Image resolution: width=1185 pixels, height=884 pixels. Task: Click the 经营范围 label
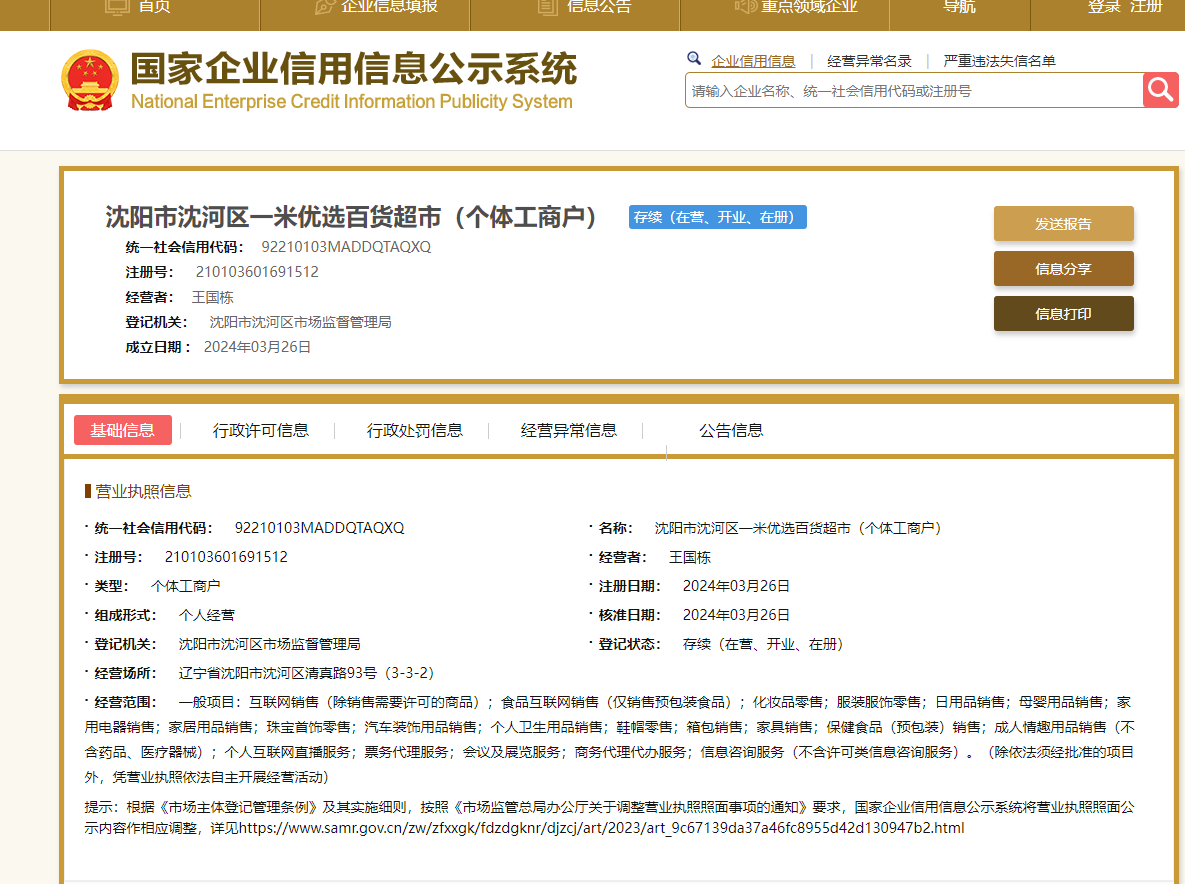pyautogui.click(x=125, y=702)
